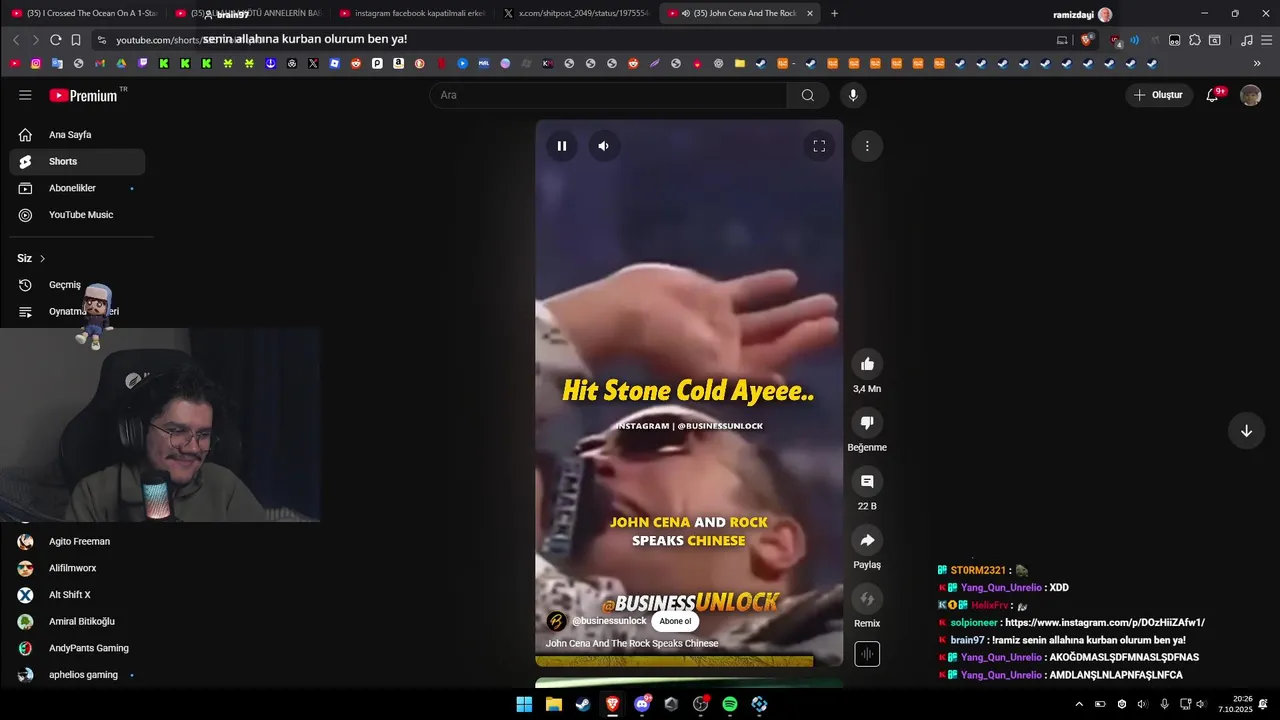Like the Short with 3,4 Mn likes

click(x=867, y=364)
